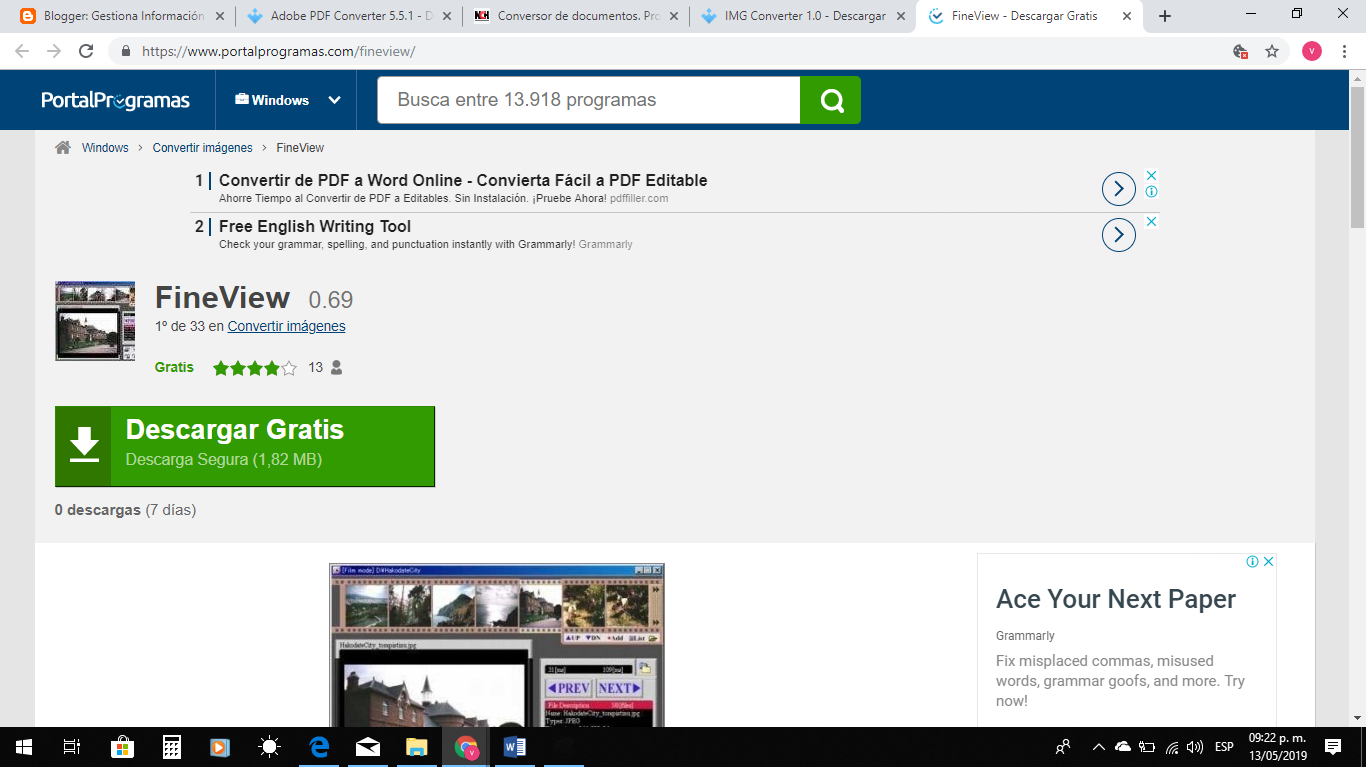Click the ad info icon beside the PDF ad
The image size is (1366, 767).
pyautogui.click(x=1151, y=191)
